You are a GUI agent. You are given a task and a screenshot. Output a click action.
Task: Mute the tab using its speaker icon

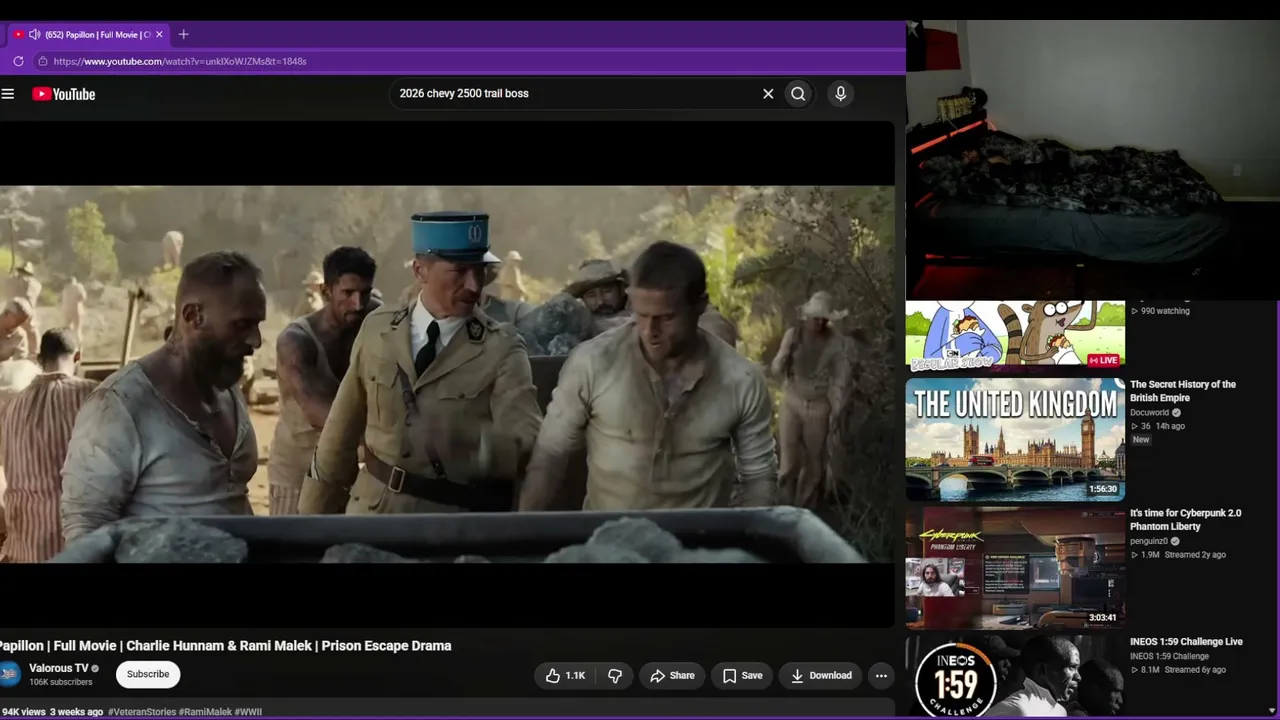click(35, 34)
